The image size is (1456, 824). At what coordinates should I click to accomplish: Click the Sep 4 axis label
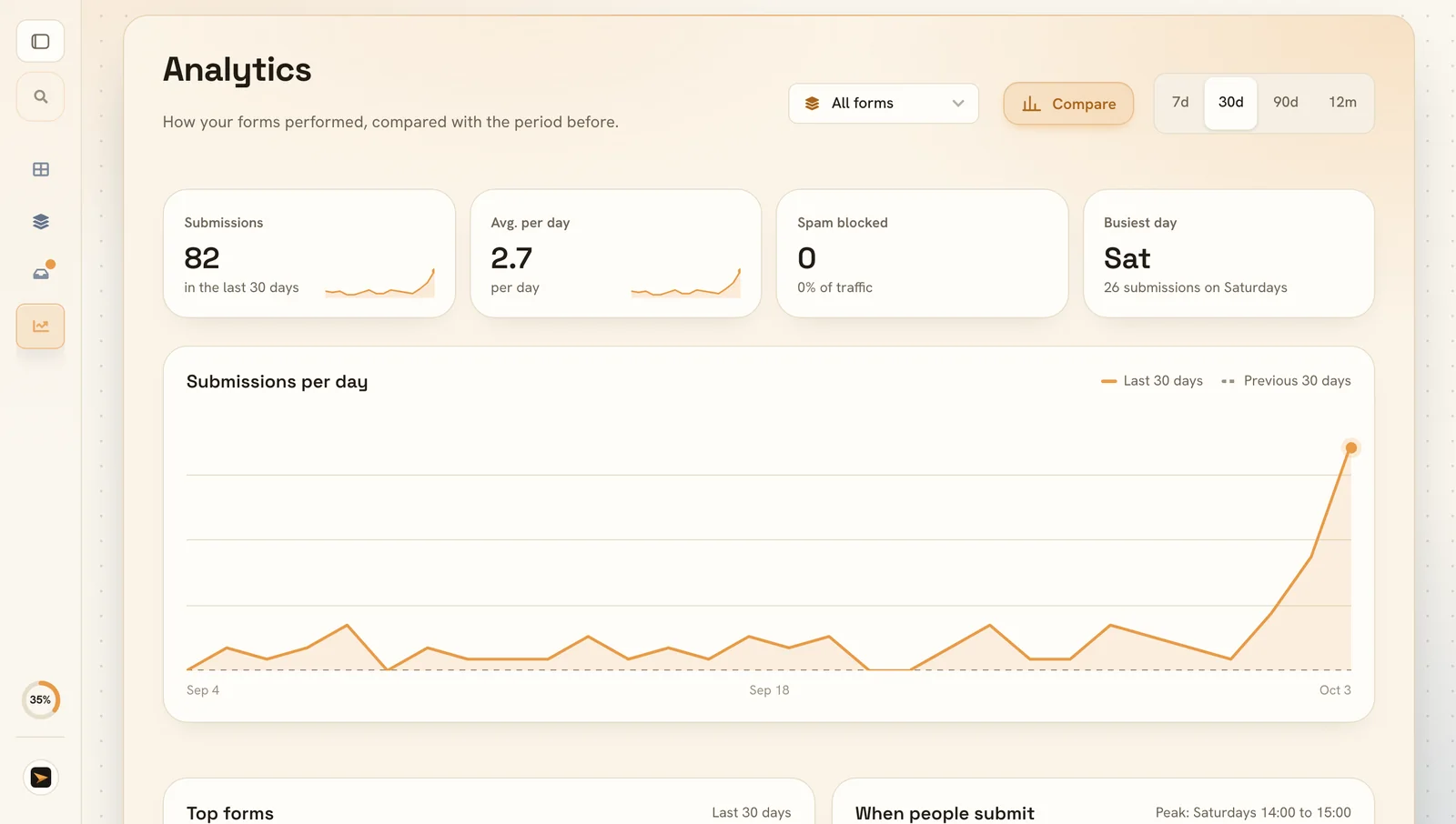pos(203,690)
